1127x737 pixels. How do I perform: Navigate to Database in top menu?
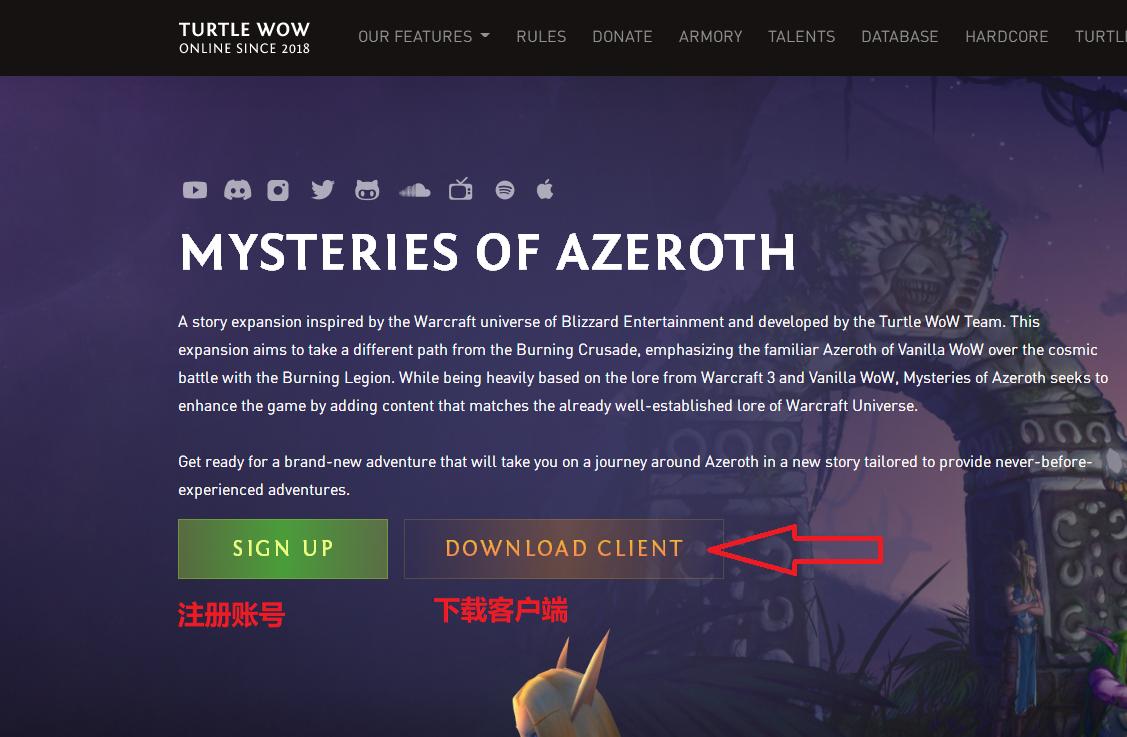900,36
